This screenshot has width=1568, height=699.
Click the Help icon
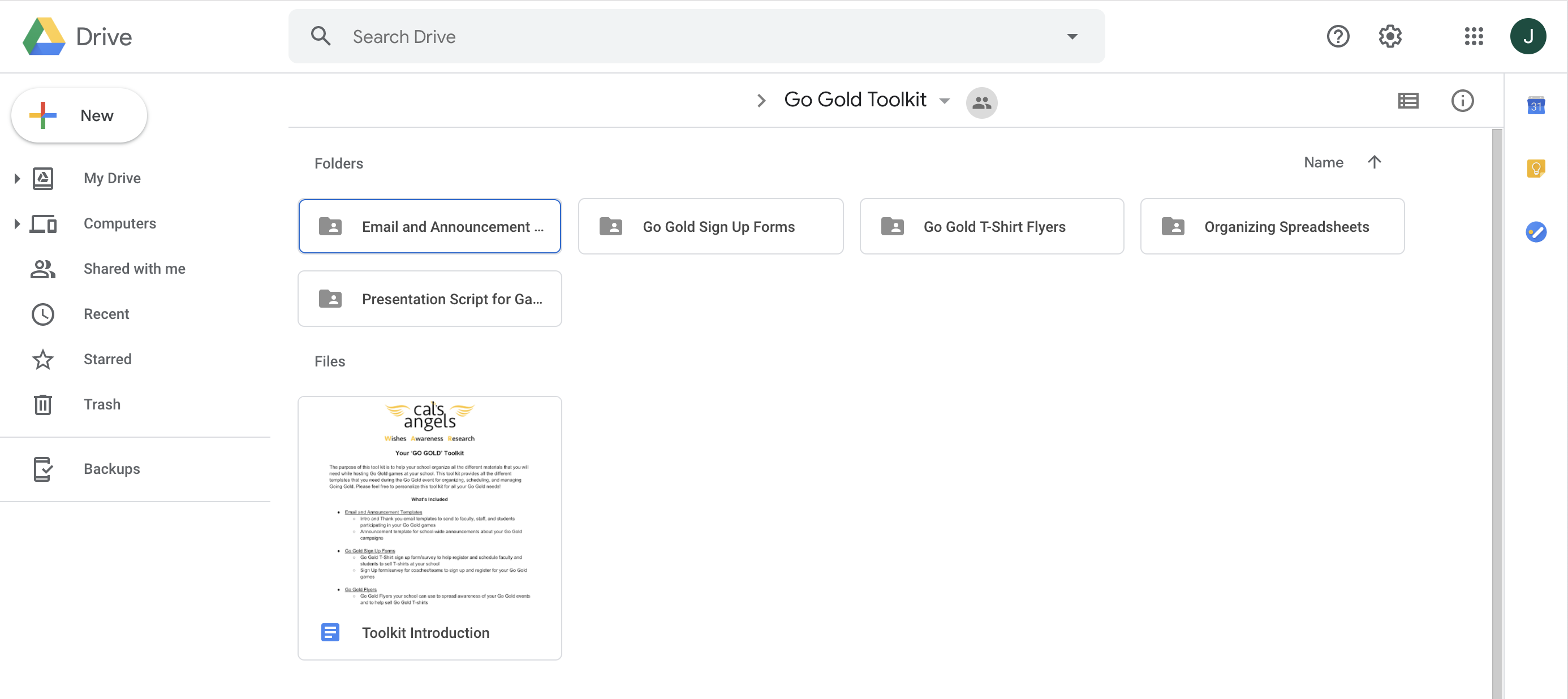(1337, 36)
